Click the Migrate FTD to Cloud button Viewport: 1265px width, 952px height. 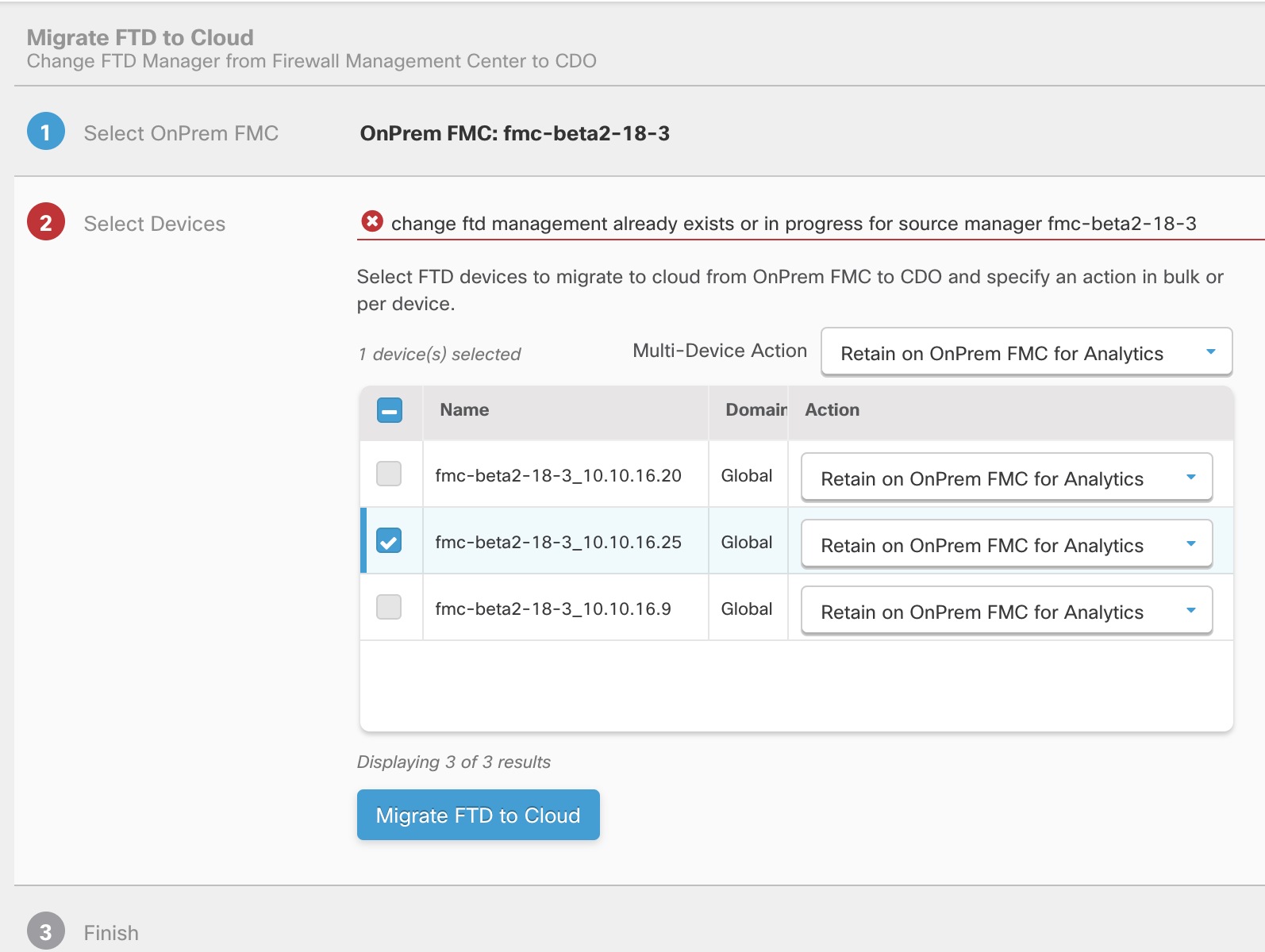click(x=479, y=815)
